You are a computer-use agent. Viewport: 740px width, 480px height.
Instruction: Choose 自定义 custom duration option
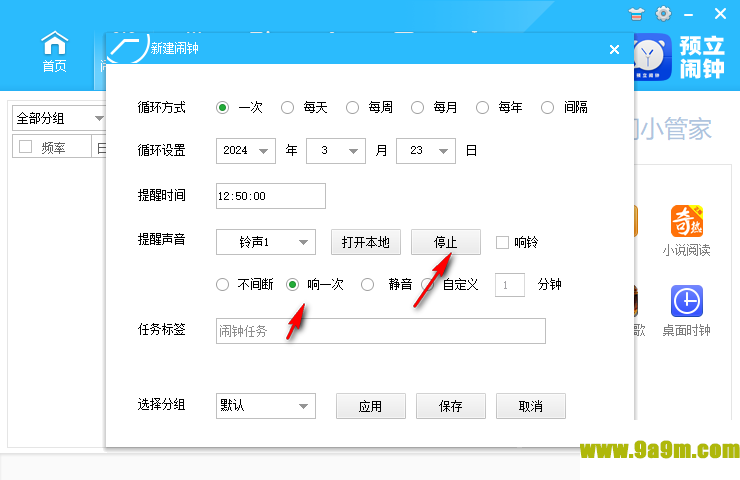(x=428, y=285)
